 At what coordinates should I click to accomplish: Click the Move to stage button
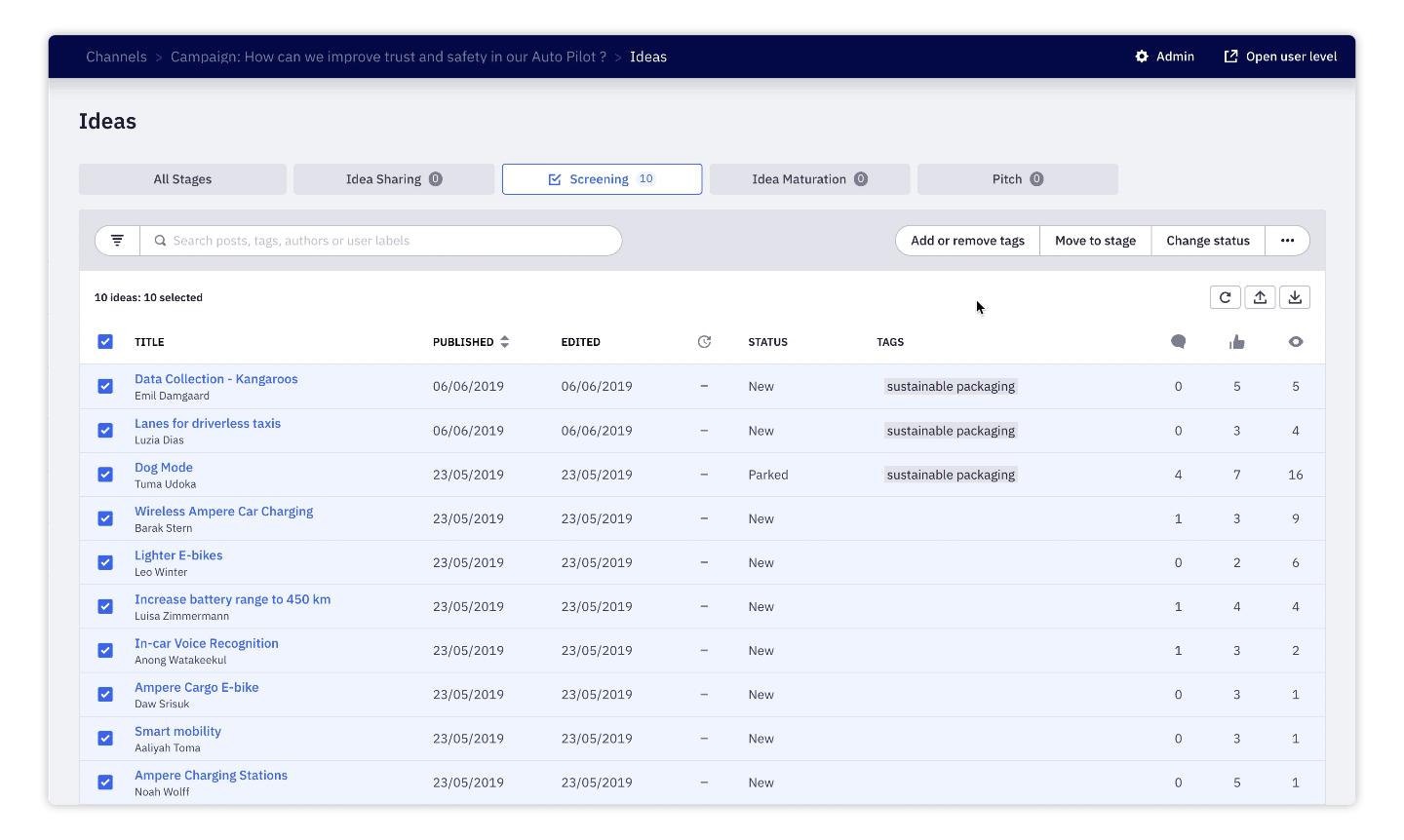click(1095, 241)
